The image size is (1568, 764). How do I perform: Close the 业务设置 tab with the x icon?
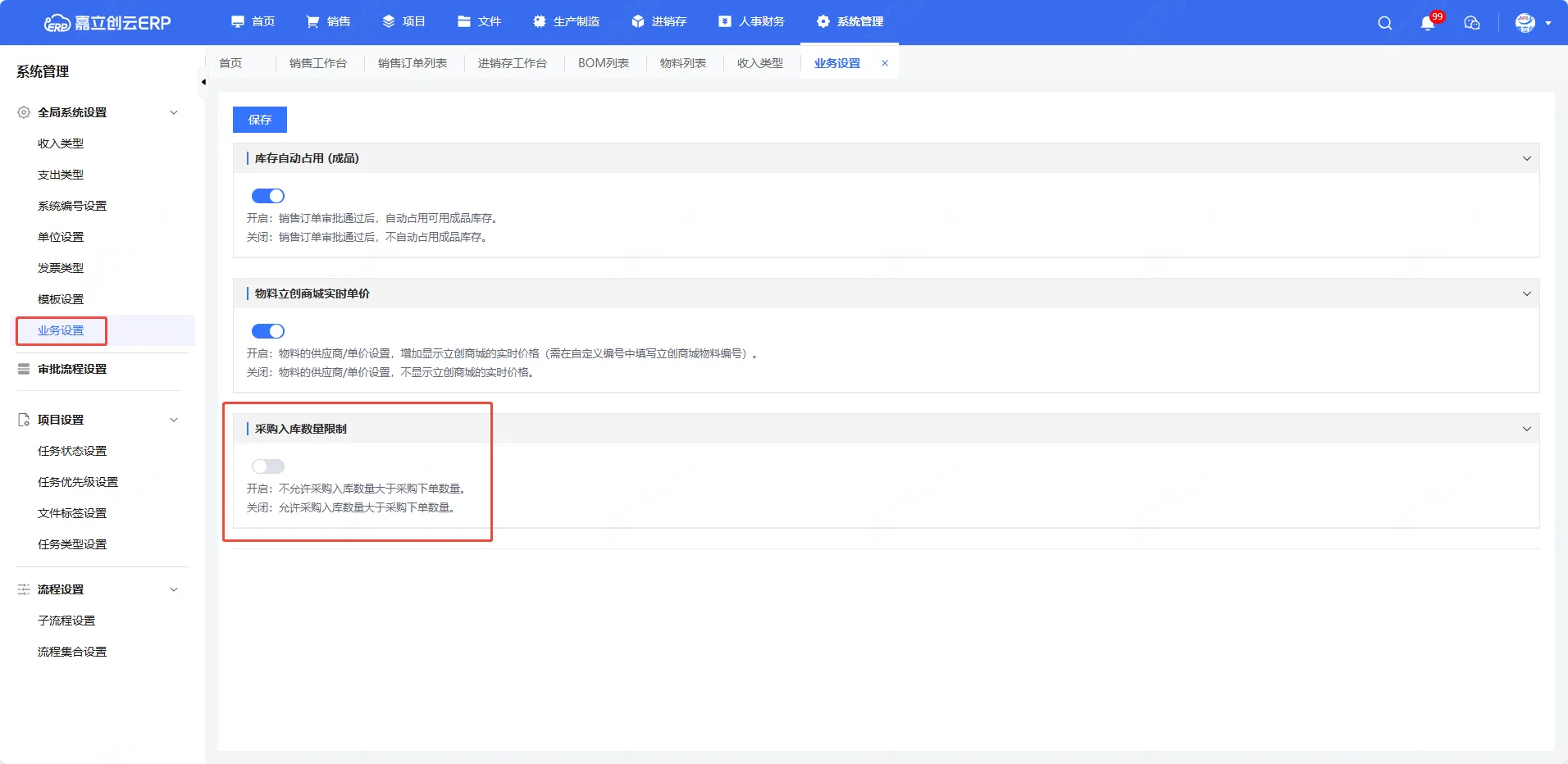pos(885,63)
